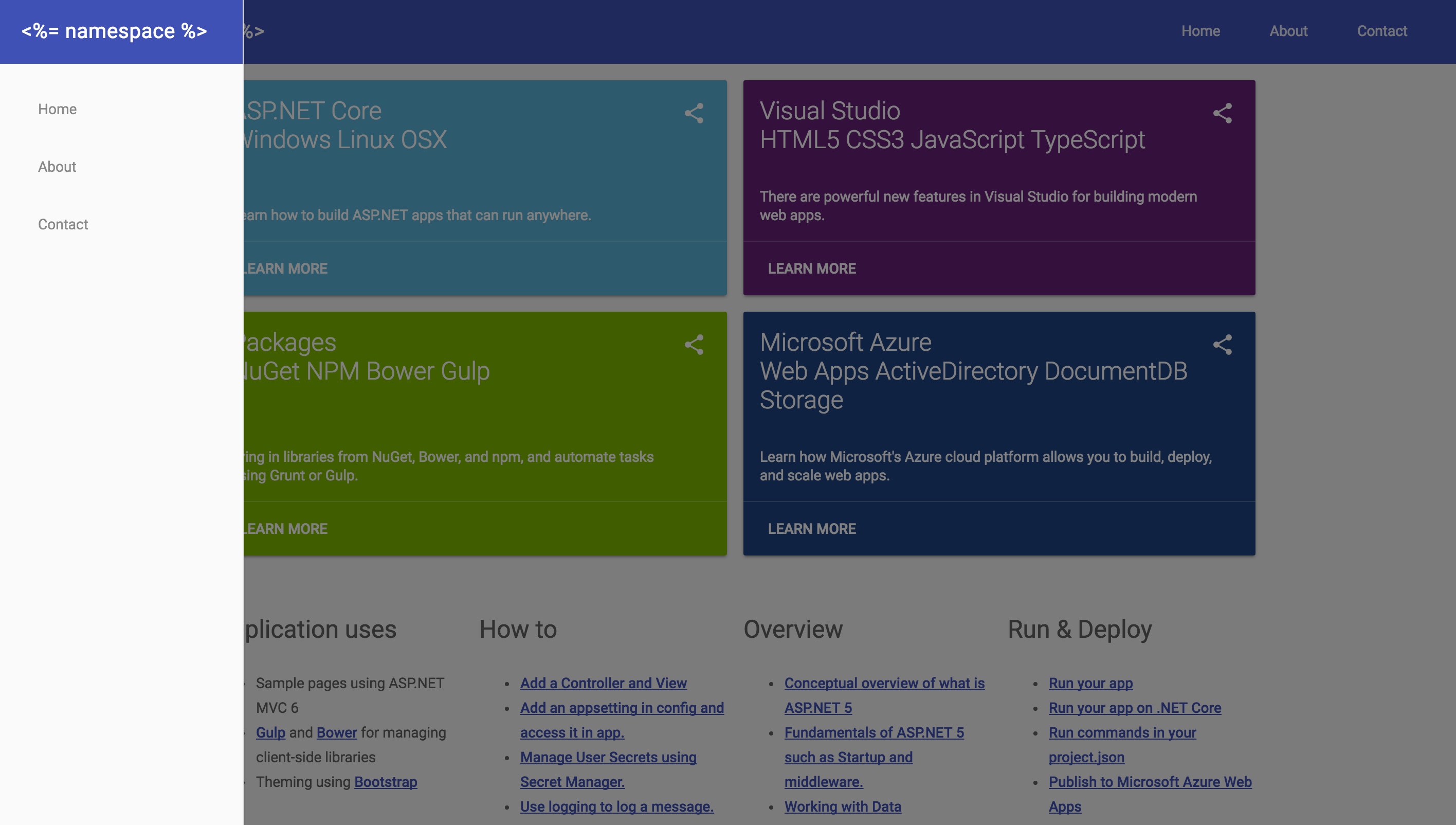
Task: Click share icon on Packages card
Action: [694, 345]
